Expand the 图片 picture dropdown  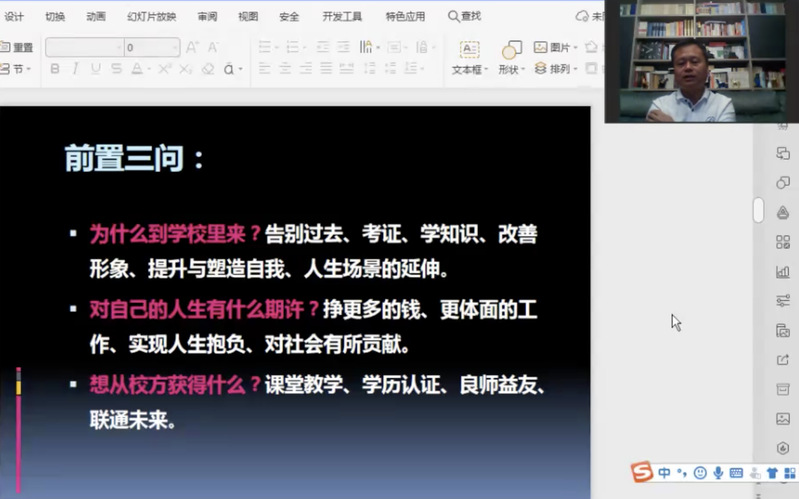click(x=575, y=47)
